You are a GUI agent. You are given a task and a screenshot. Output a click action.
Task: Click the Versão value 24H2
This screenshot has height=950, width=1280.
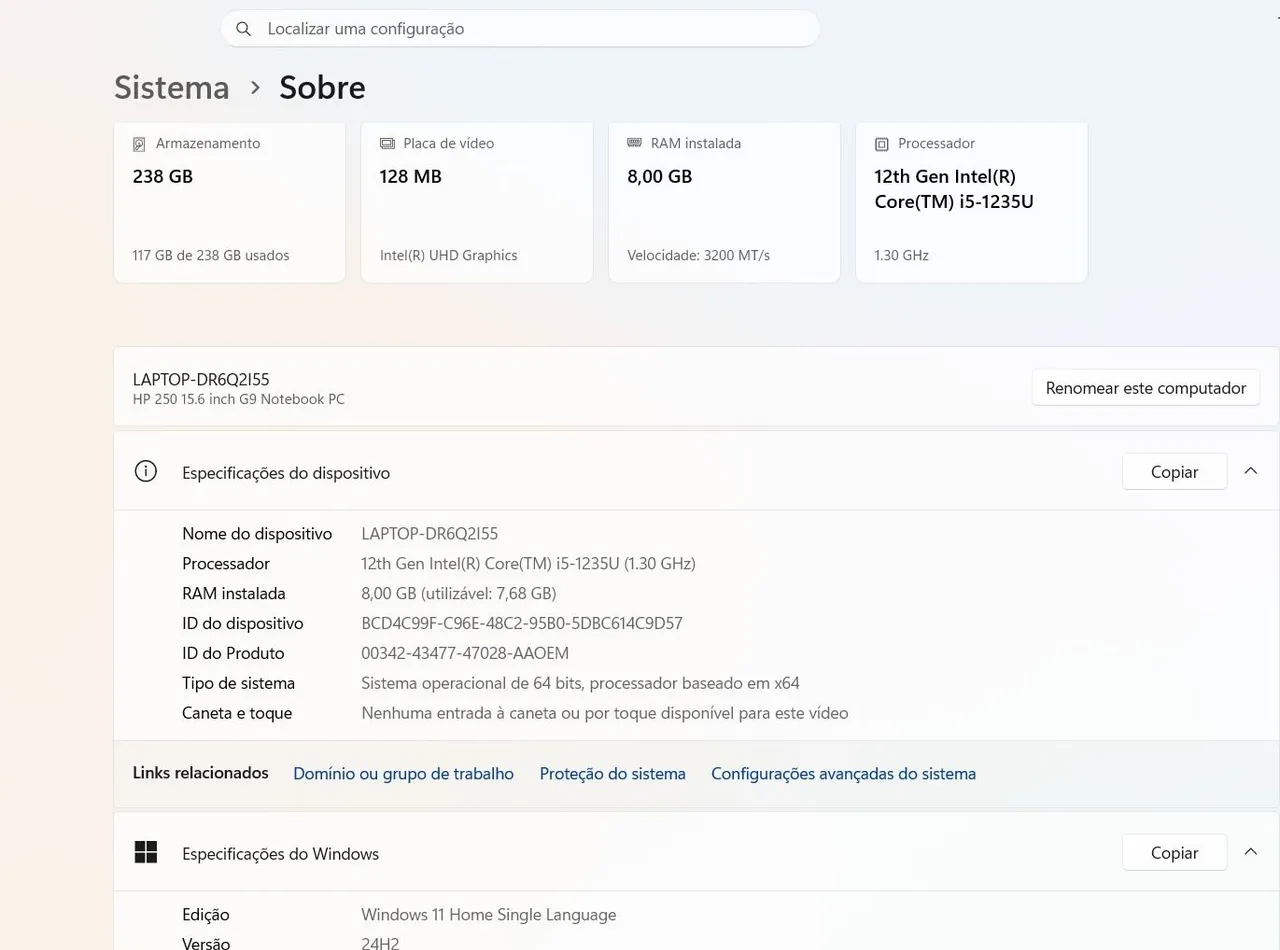tap(380, 943)
